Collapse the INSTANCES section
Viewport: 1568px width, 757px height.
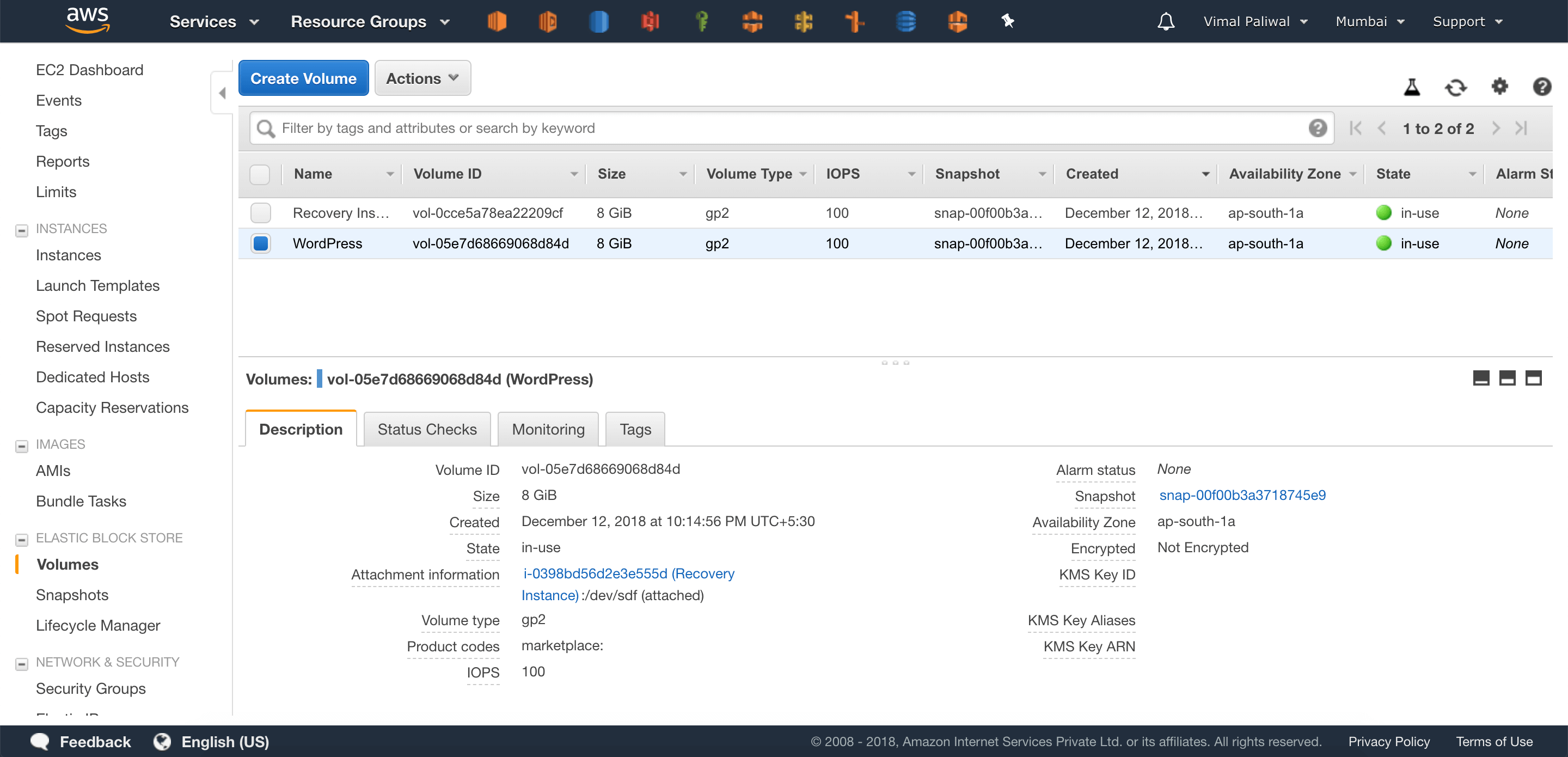pyautogui.click(x=21, y=230)
